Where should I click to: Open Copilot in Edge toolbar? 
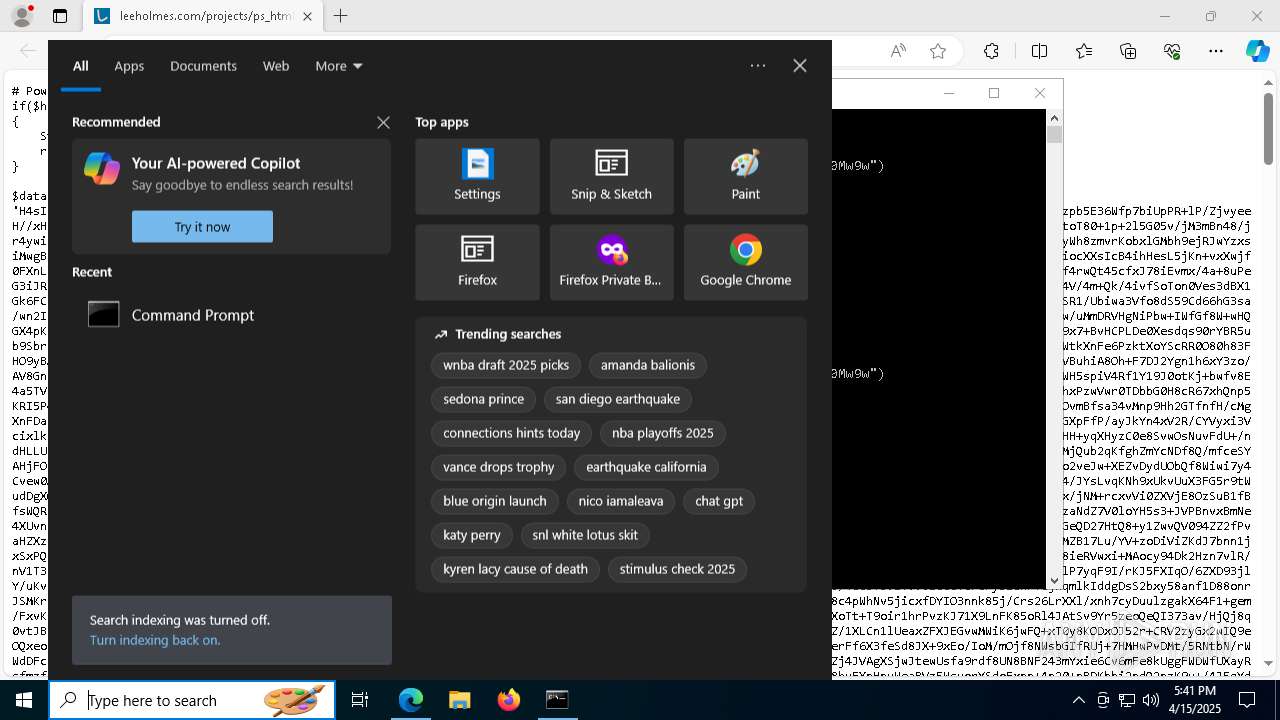pos(1257,51)
